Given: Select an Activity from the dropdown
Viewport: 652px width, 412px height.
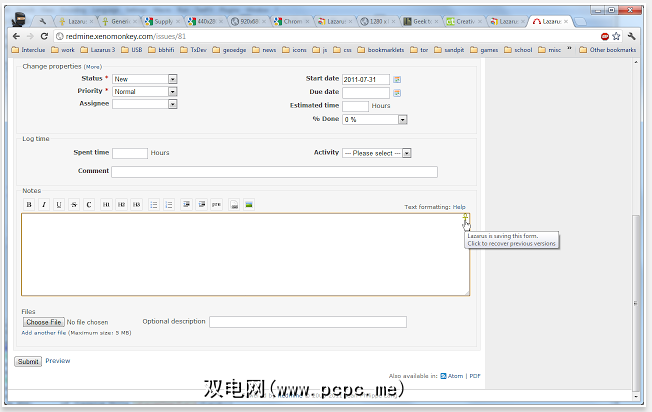Looking at the screenshot, I should pos(377,153).
